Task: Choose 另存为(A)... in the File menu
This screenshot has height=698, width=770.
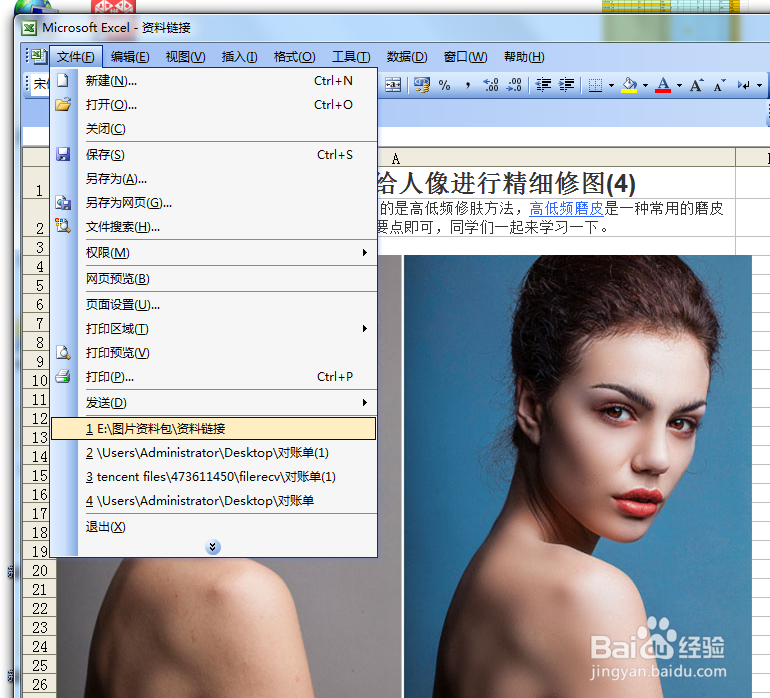Action: tap(214, 179)
